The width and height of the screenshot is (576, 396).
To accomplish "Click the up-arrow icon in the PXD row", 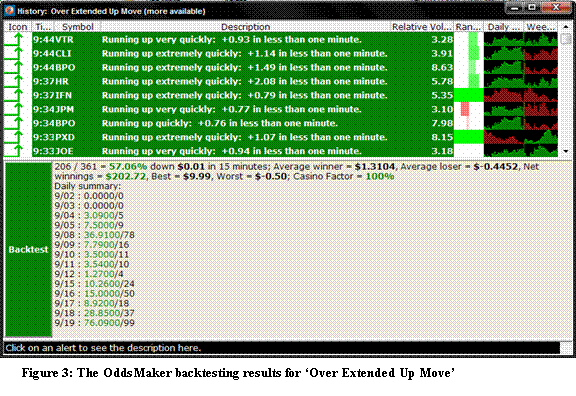I will coord(14,137).
